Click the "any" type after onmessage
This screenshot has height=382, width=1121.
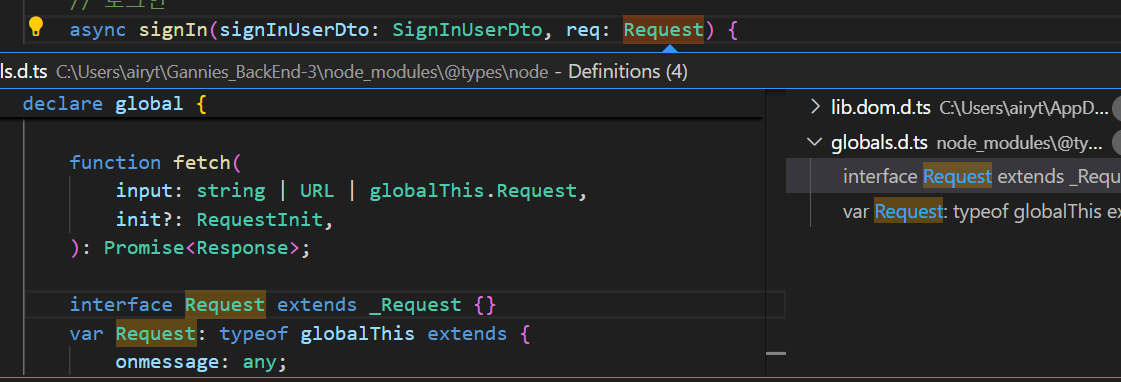pyautogui.click(x=260, y=362)
